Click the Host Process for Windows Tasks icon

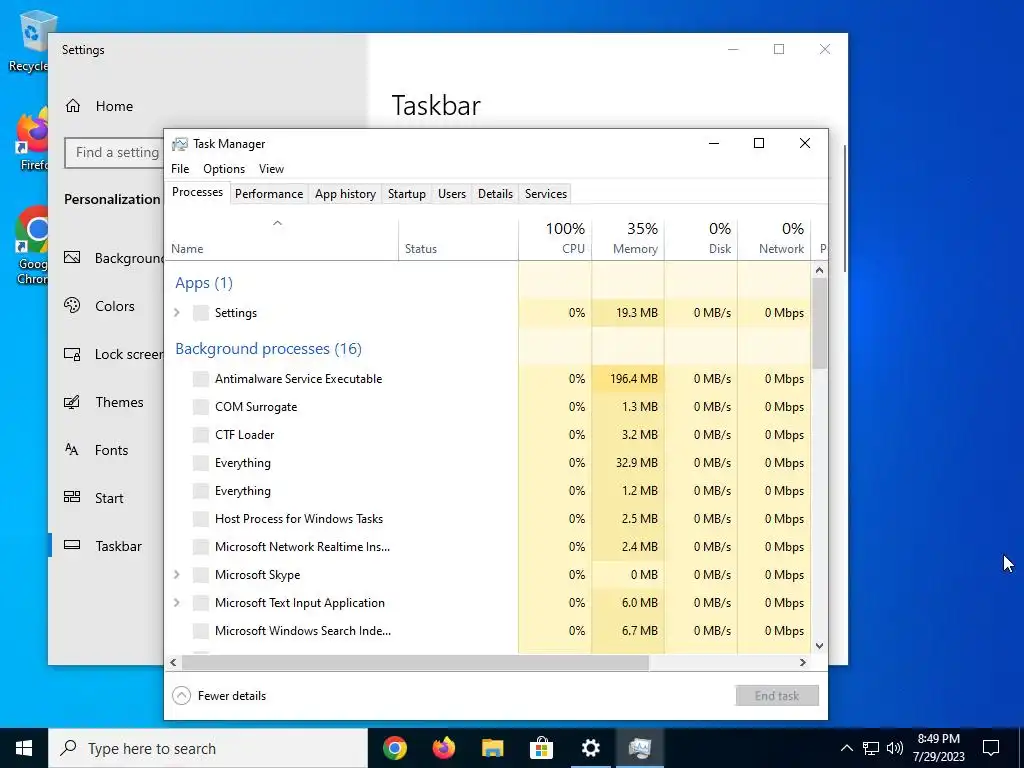201,519
